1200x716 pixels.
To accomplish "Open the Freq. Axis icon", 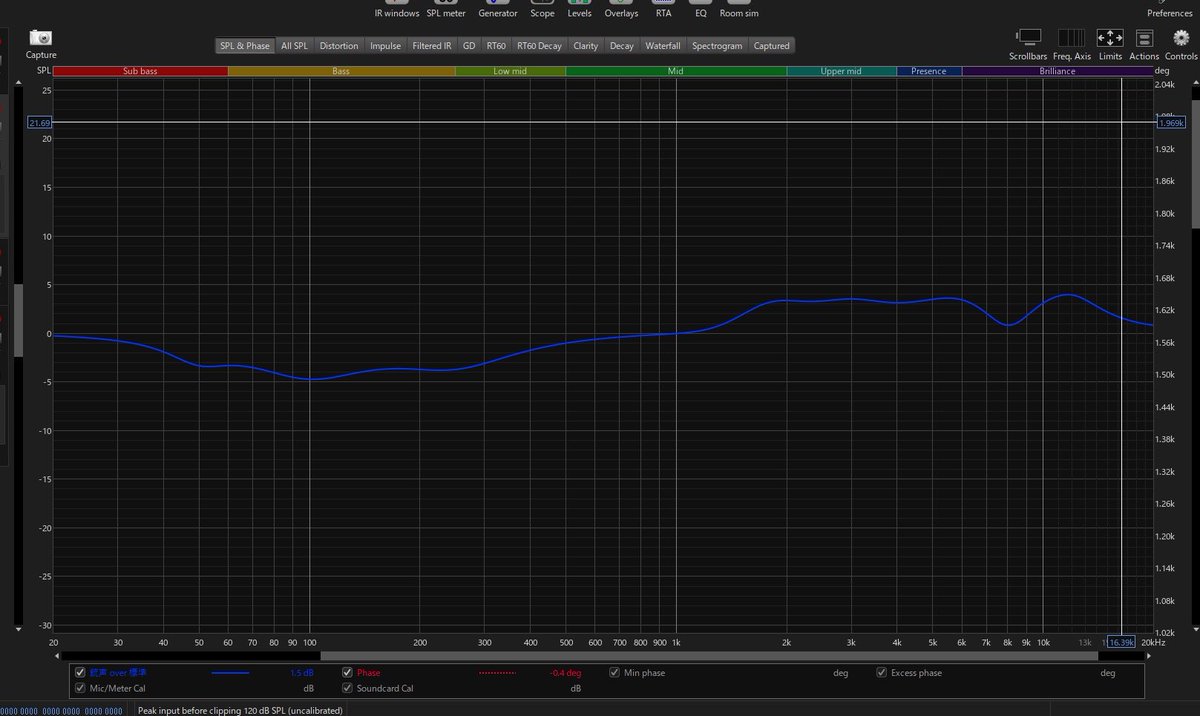I will (x=1071, y=38).
